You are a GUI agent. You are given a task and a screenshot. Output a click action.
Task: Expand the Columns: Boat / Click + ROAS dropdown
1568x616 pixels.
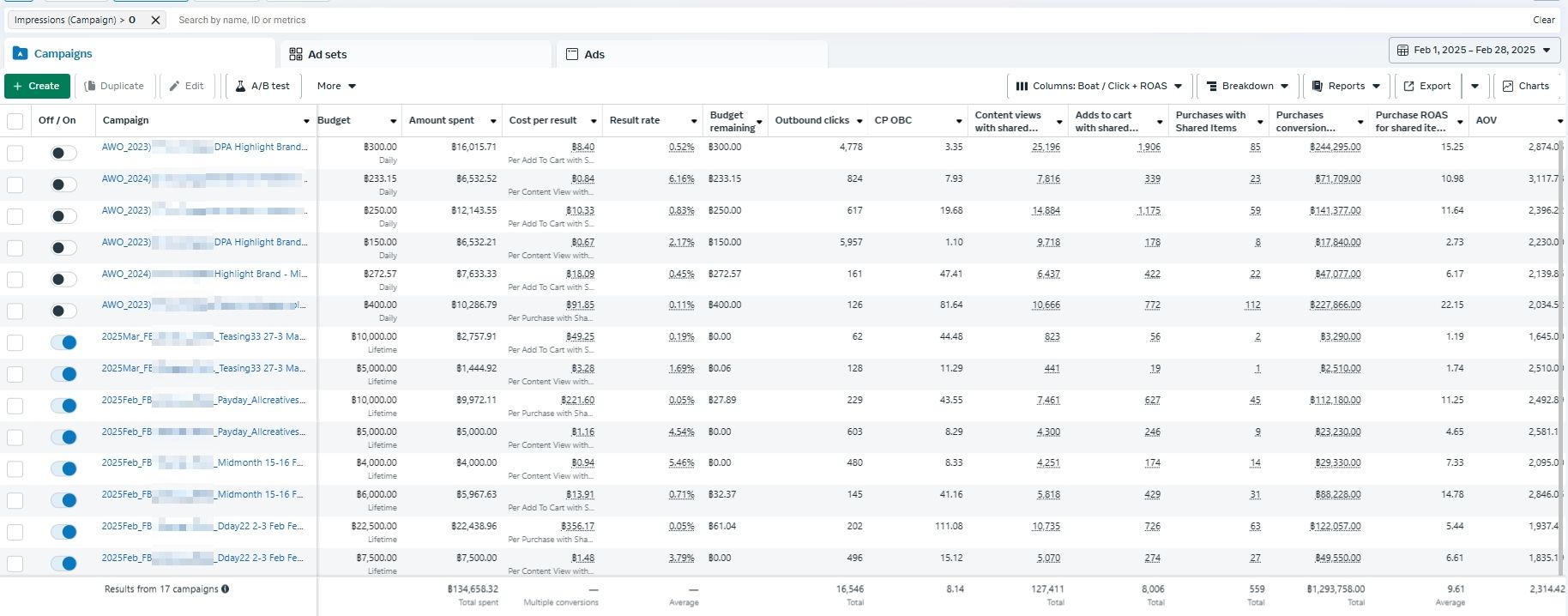[x=1099, y=86]
